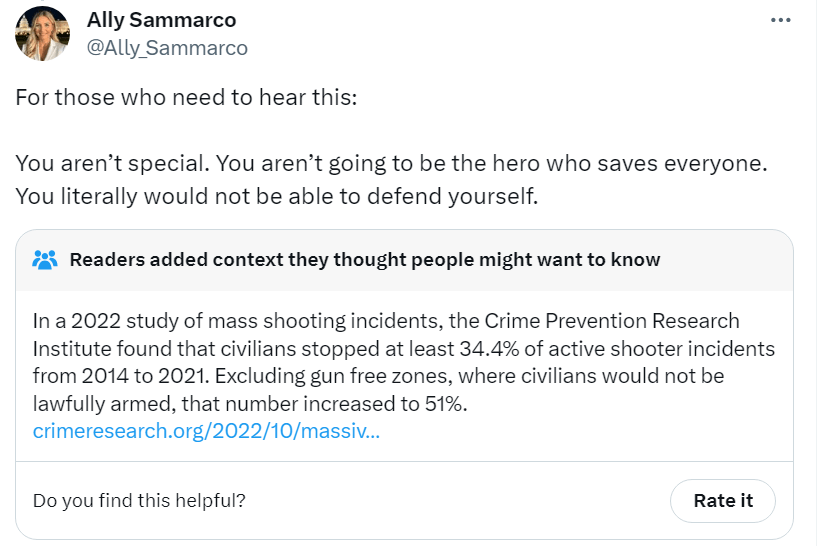Click the "Readers added context" note header
This screenshot has width=827, height=546.
click(365, 260)
